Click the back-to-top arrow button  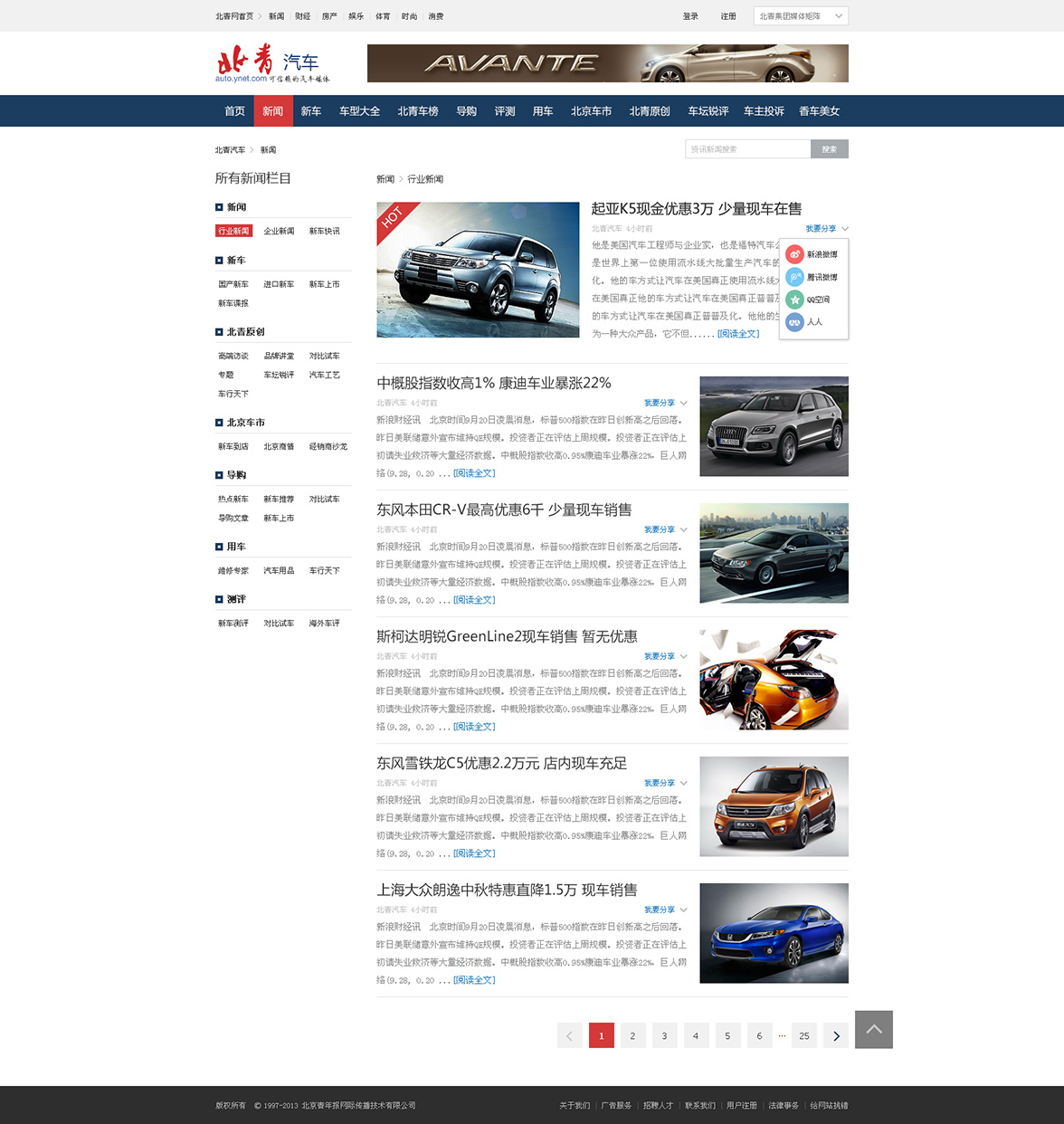(x=873, y=1030)
